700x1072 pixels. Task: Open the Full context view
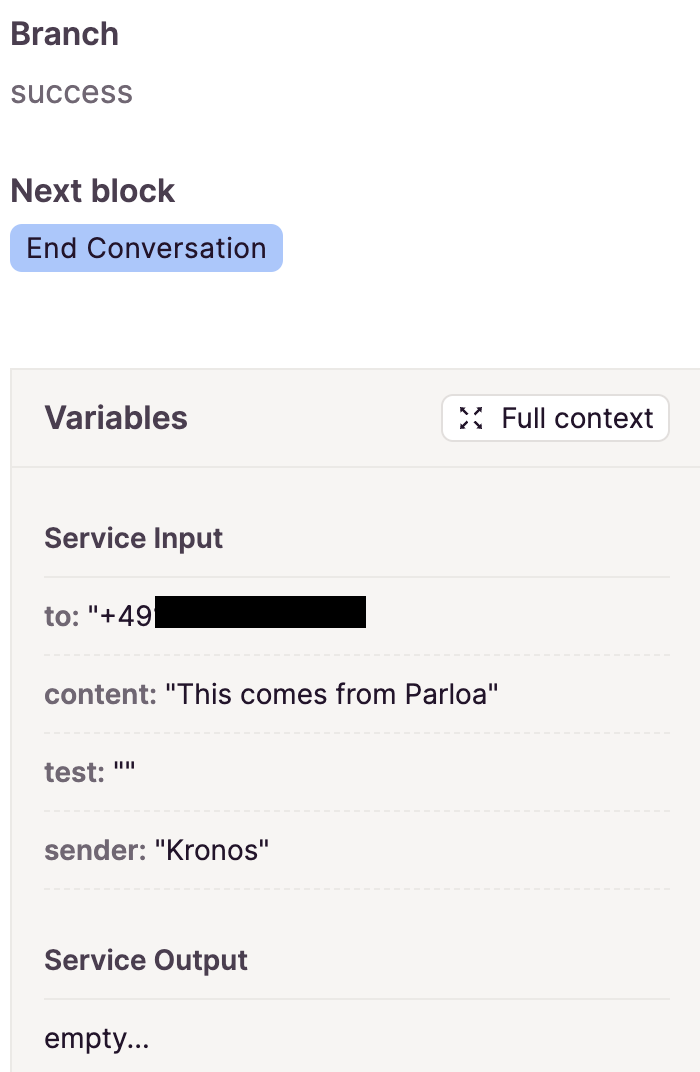pyautogui.click(x=555, y=418)
